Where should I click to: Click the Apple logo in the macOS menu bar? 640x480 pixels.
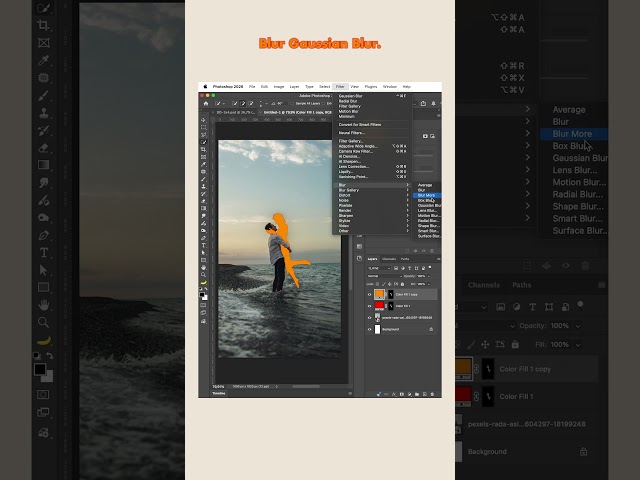tap(205, 87)
